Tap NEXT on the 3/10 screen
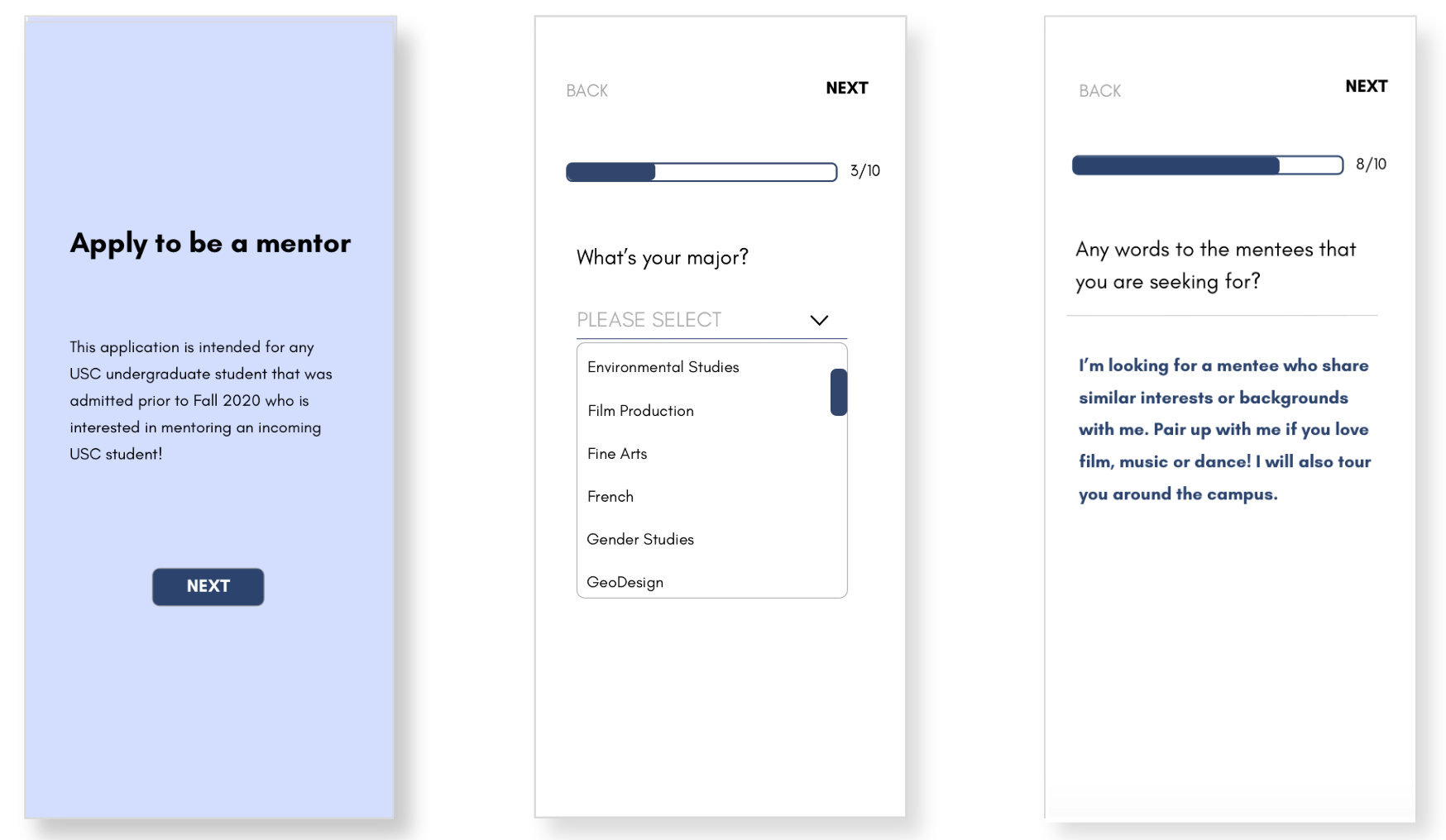1446x840 pixels. 847,88
